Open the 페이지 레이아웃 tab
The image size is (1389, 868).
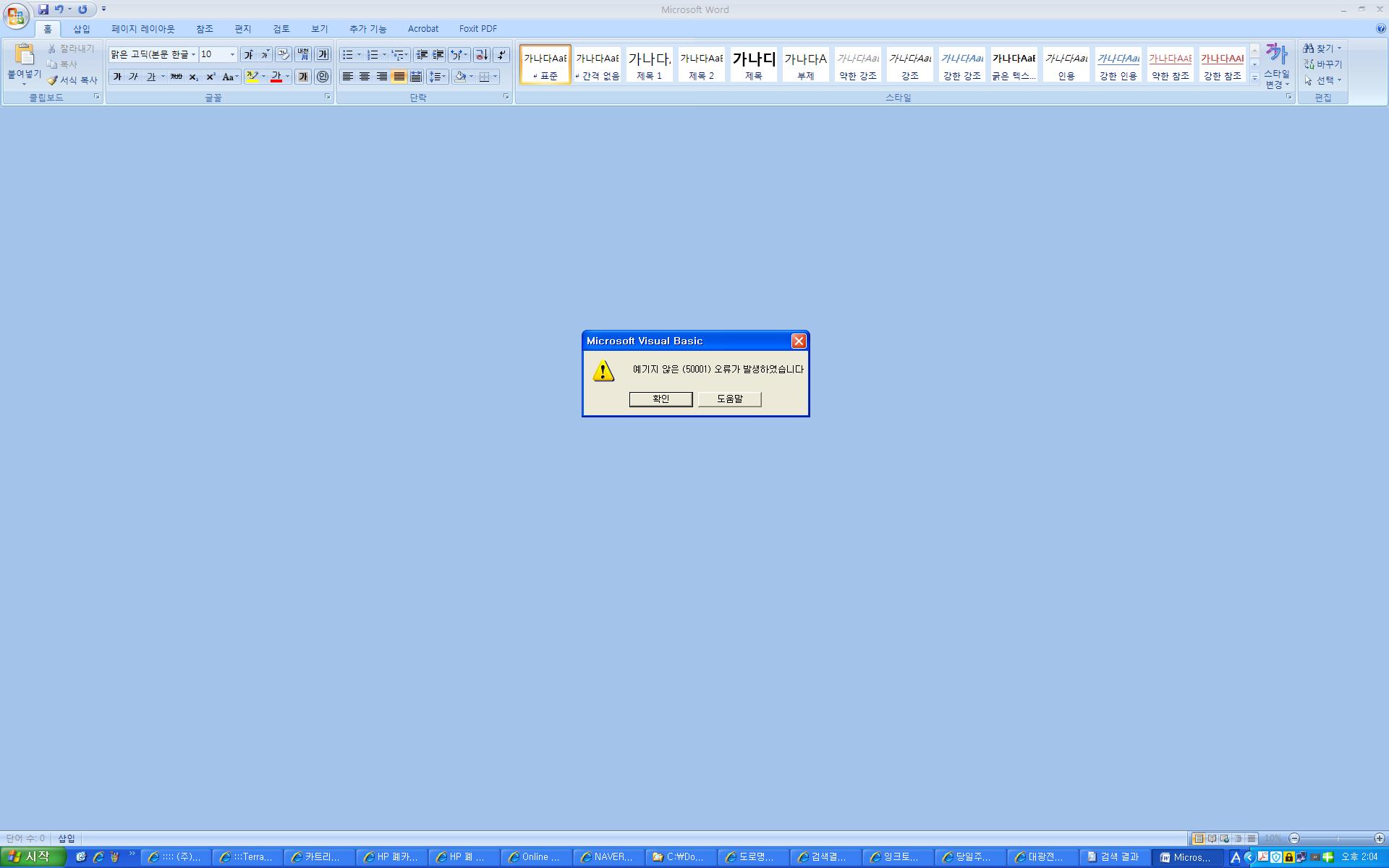(x=143, y=29)
